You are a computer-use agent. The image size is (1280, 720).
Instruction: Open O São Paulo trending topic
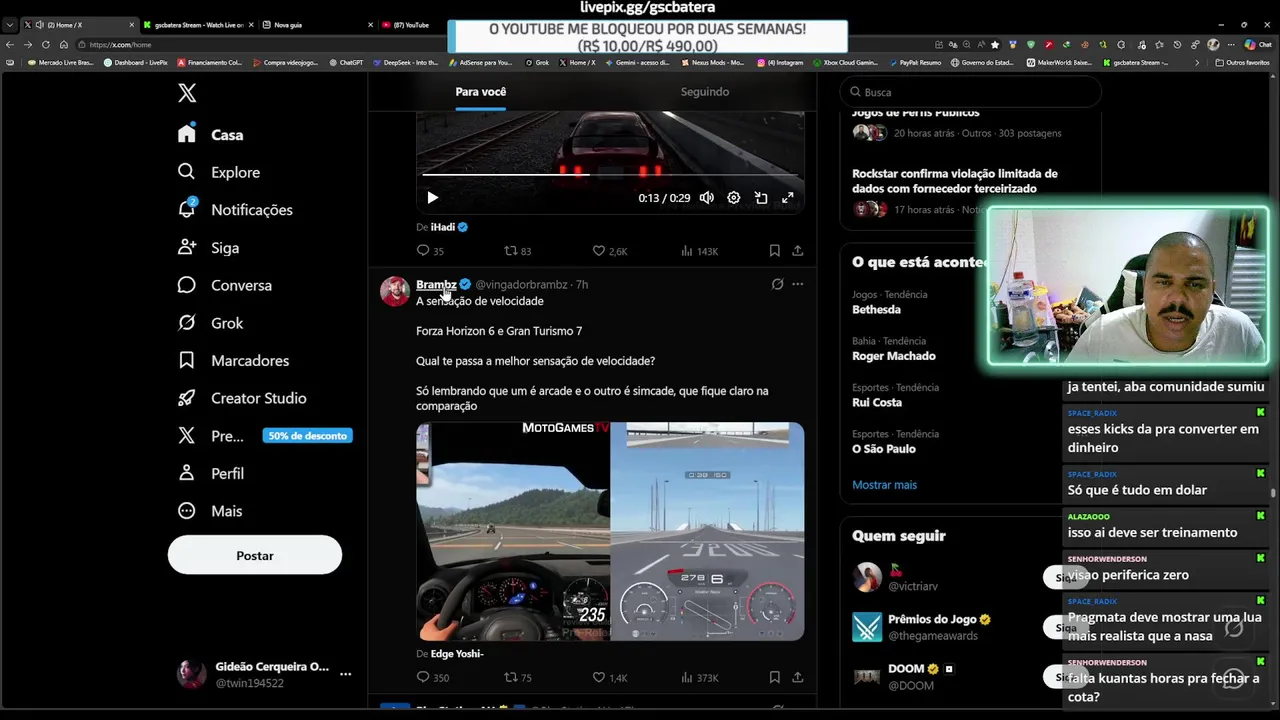coord(884,449)
